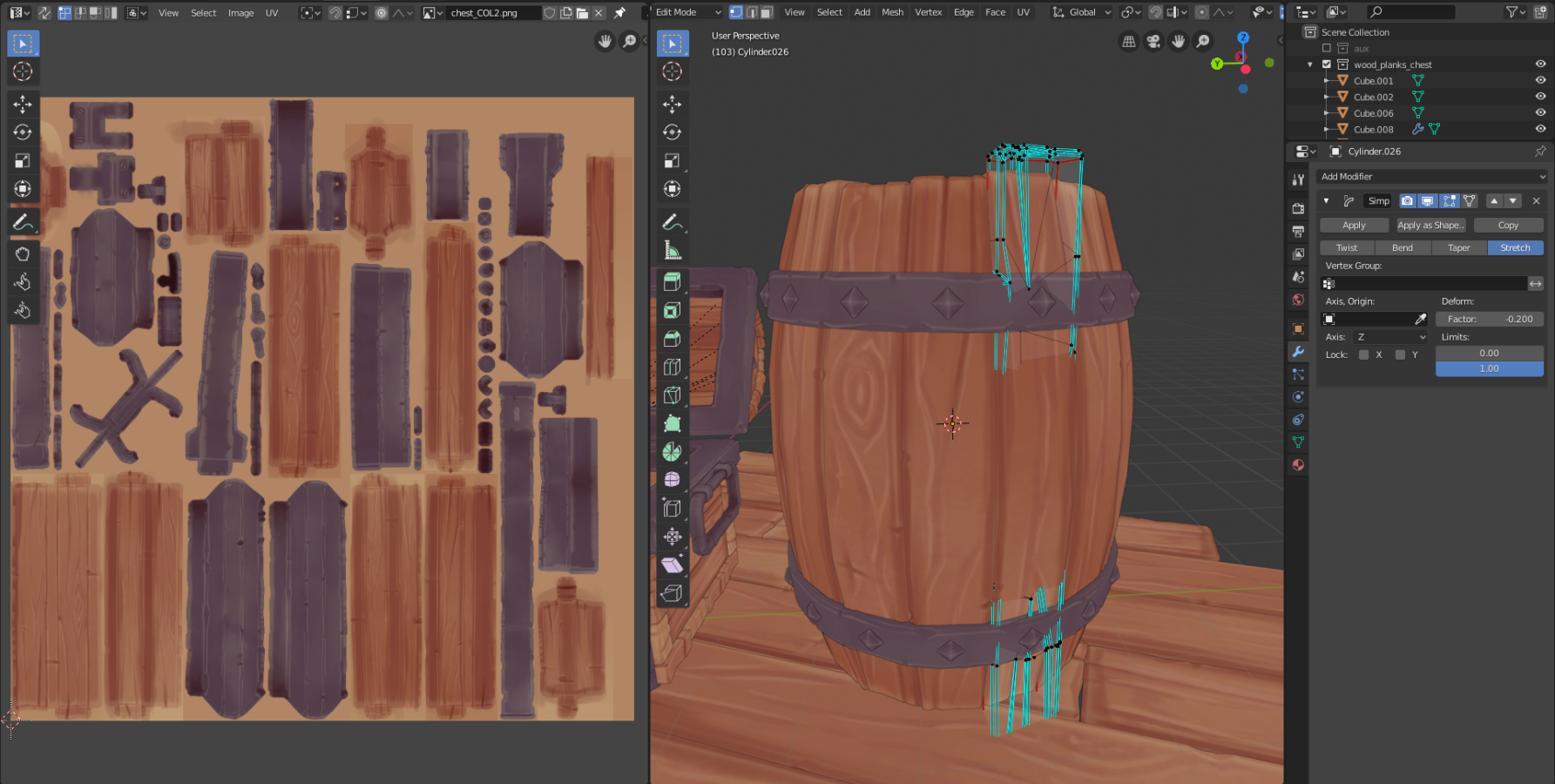Switch deform mode to Taper
The image size is (1555, 784).
[1458, 248]
